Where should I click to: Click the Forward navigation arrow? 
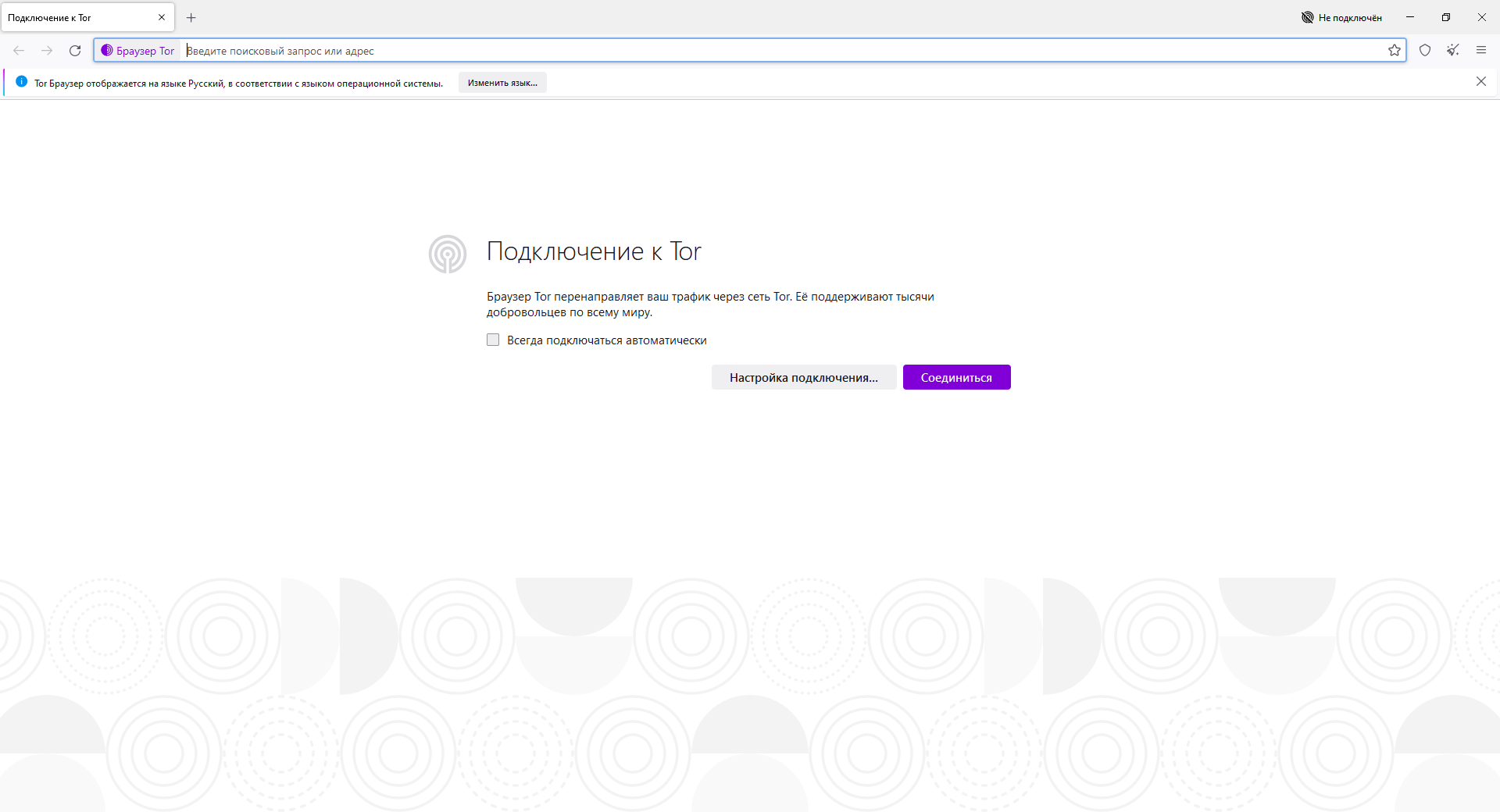(47, 51)
